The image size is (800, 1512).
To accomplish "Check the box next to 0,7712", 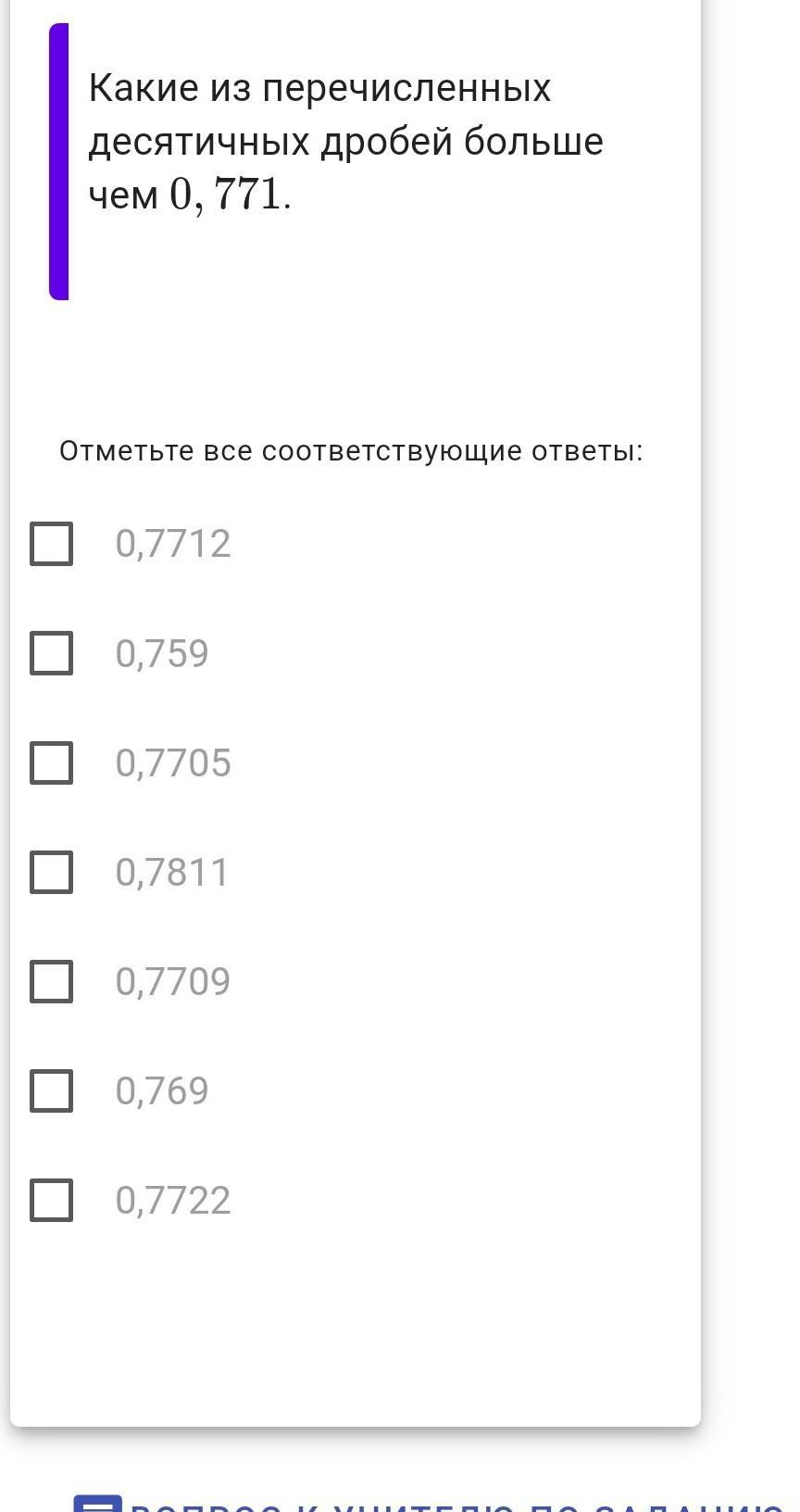I will [x=52, y=544].
